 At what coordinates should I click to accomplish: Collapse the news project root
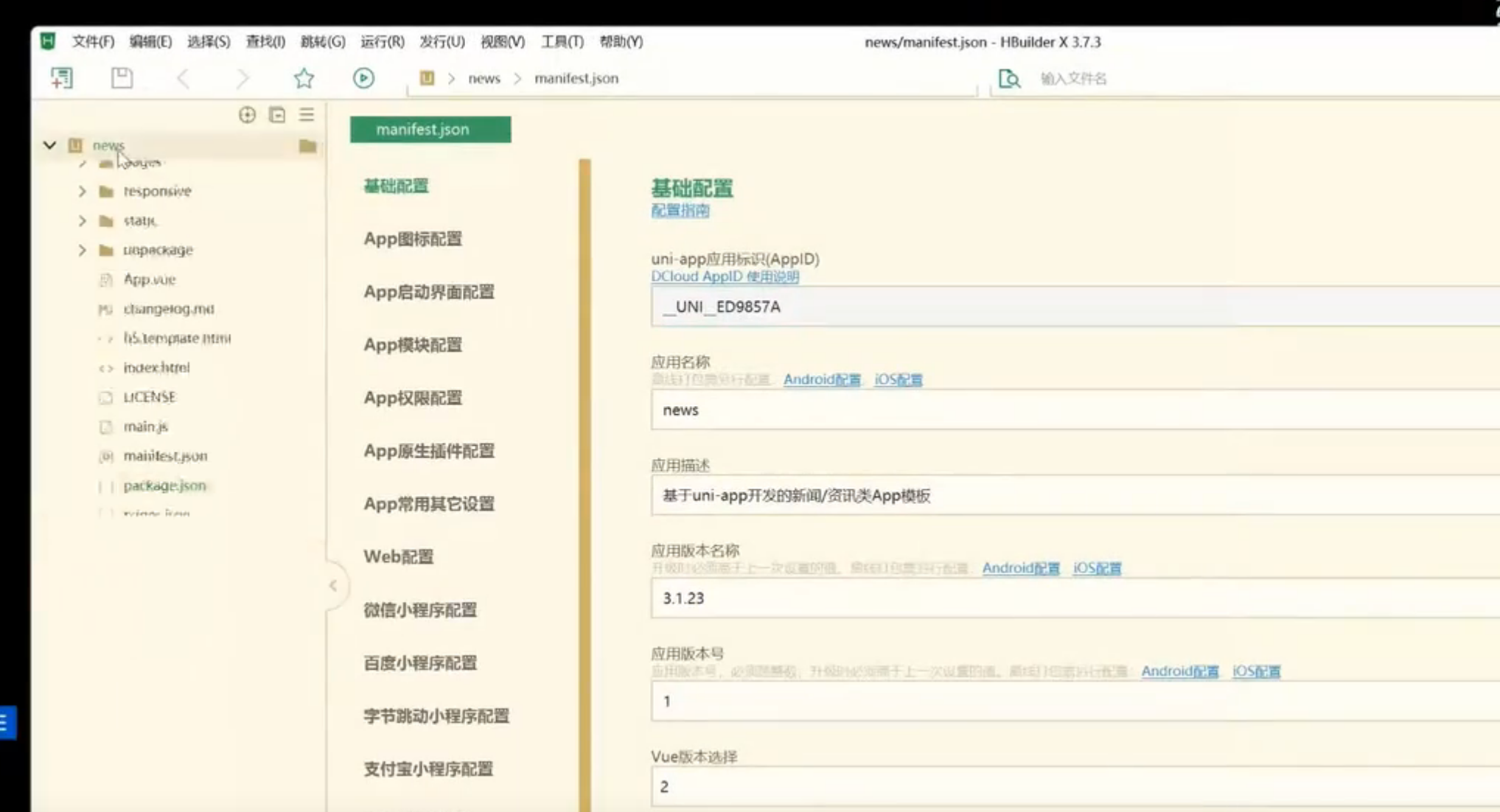(x=49, y=145)
